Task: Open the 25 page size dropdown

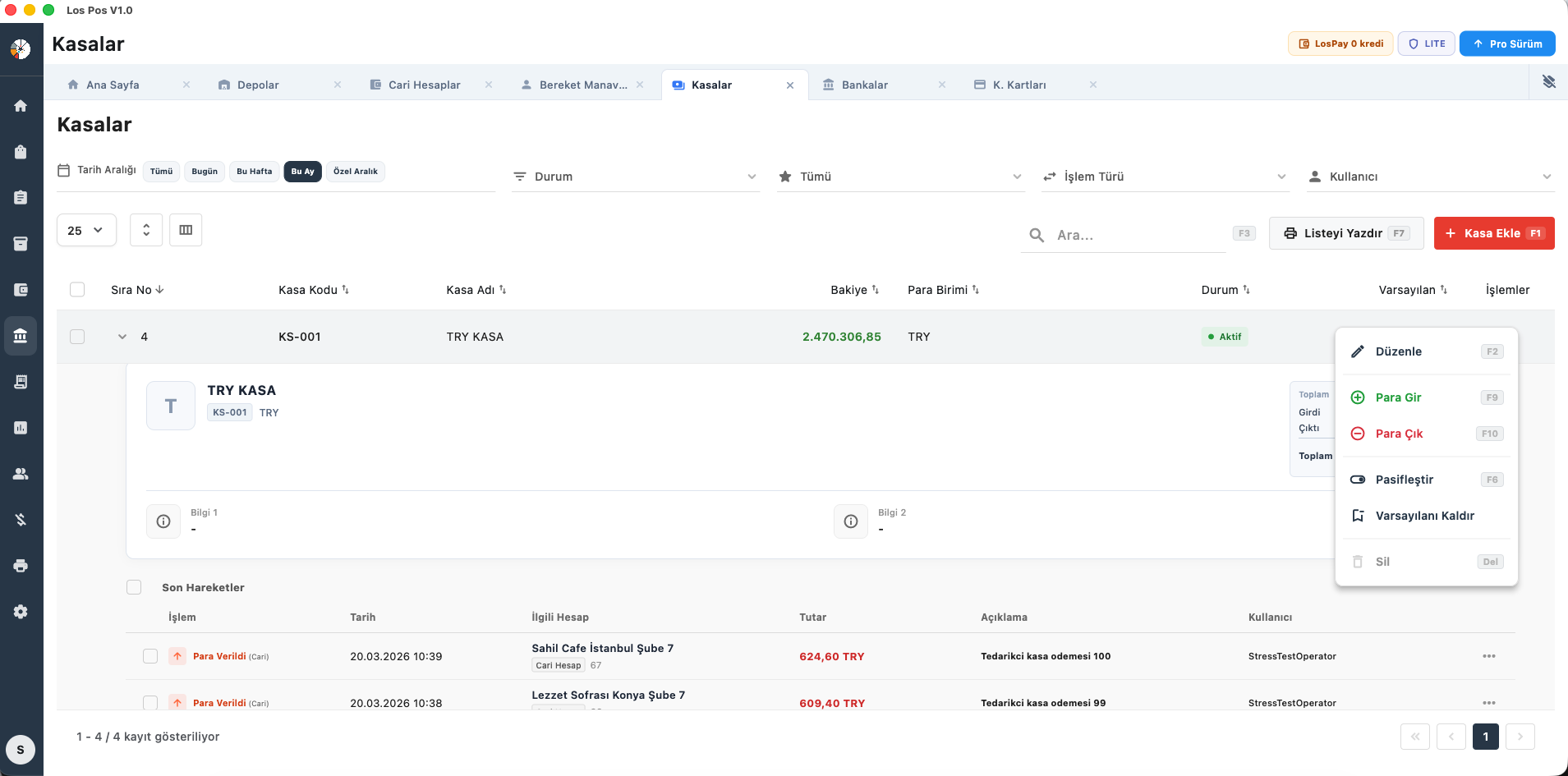Action: tap(86, 231)
